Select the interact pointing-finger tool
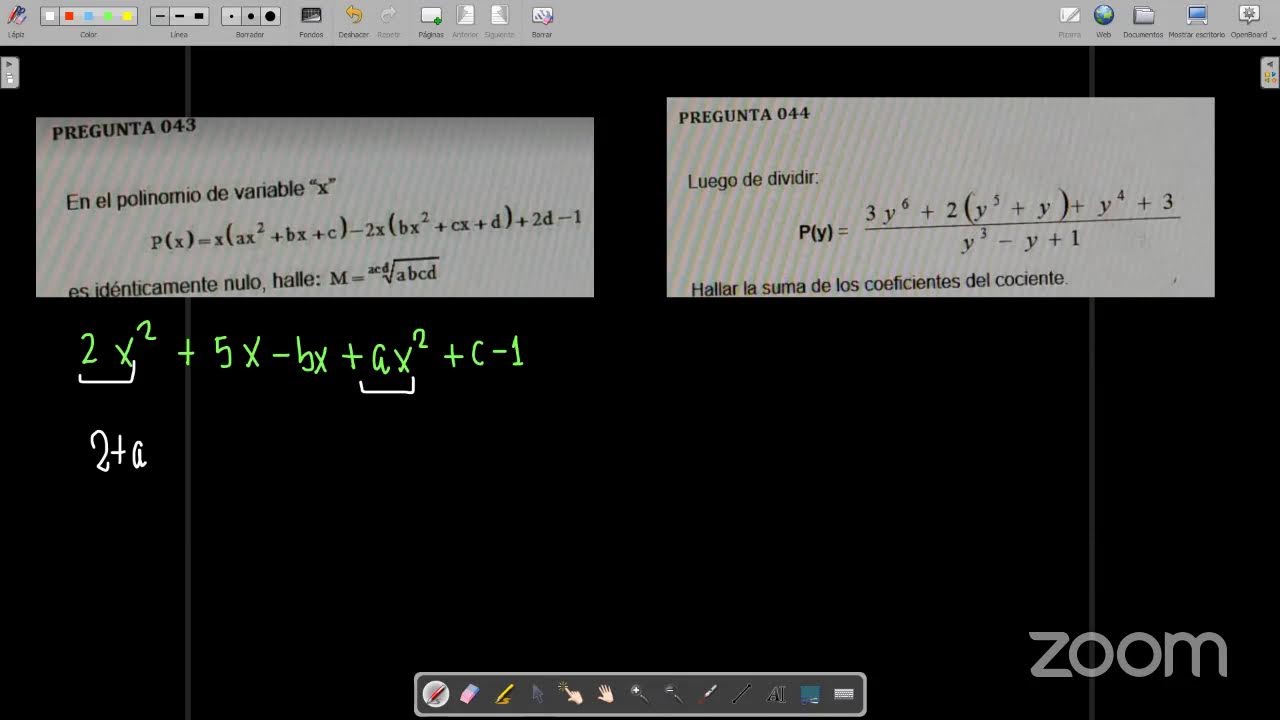The height and width of the screenshot is (720, 1280). point(572,694)
